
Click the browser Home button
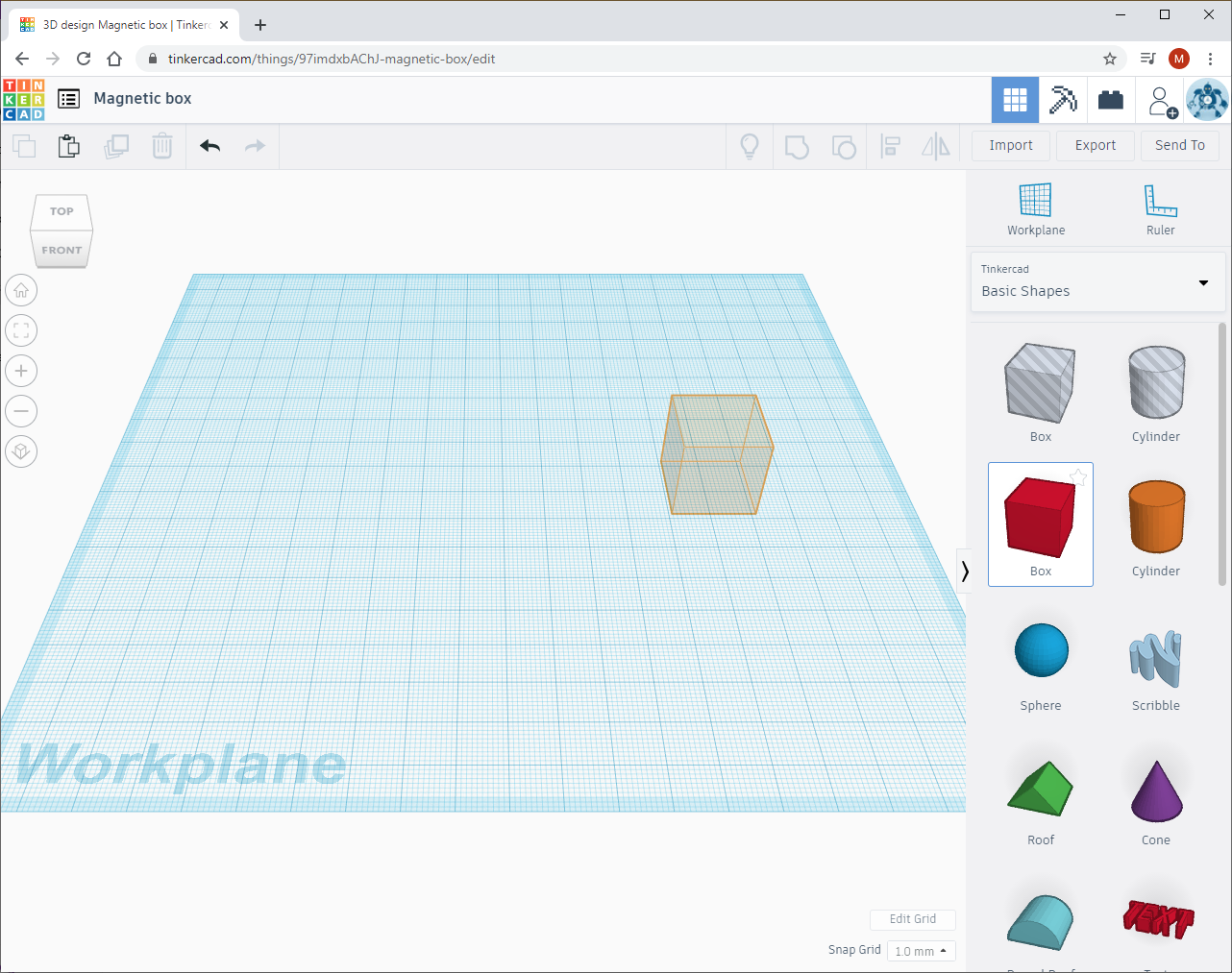tap(114, 59)
